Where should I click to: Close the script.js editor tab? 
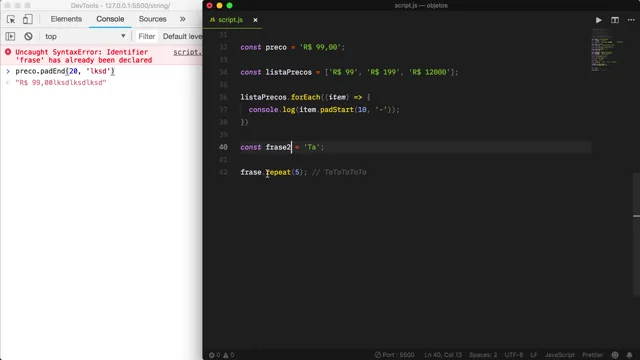coord(256,20)
